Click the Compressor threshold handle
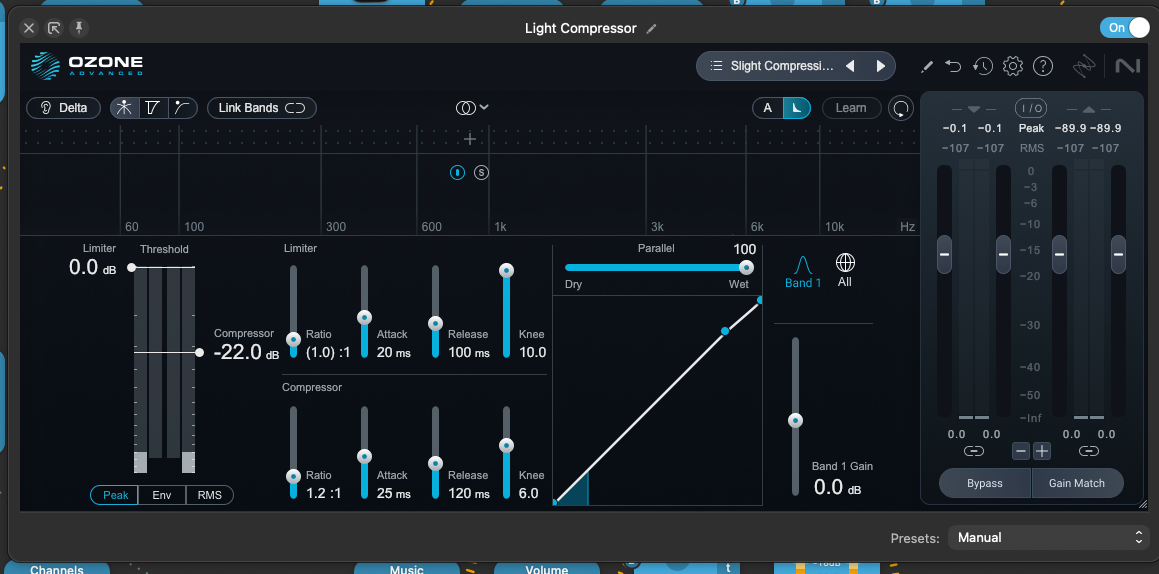The width and height of the screenshot is (1159, 574). (x=200, y=353)
